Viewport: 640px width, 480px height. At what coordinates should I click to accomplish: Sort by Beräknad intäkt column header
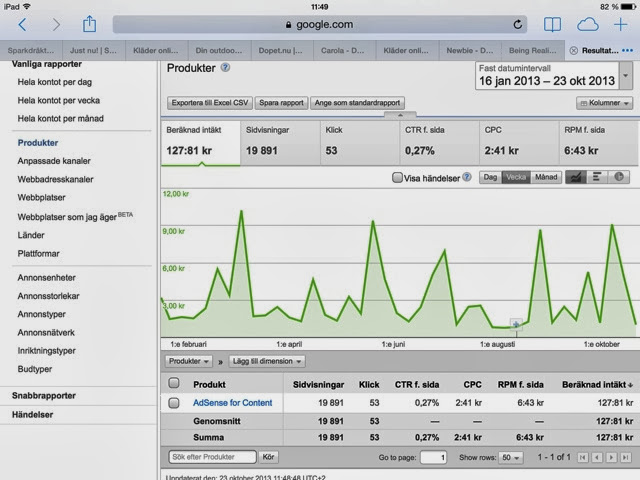597,384
